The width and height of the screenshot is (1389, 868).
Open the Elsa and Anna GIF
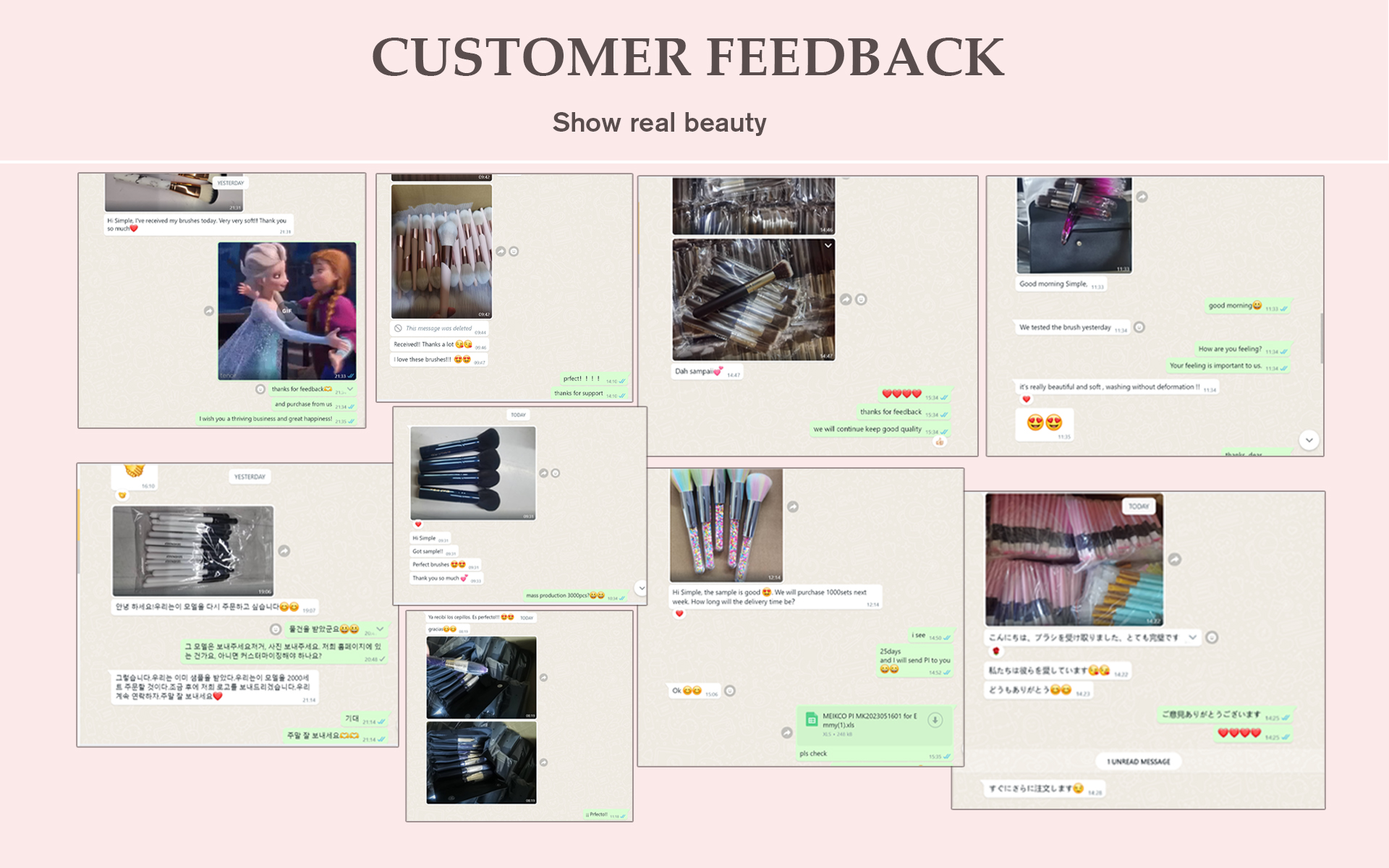pos(287,311)
